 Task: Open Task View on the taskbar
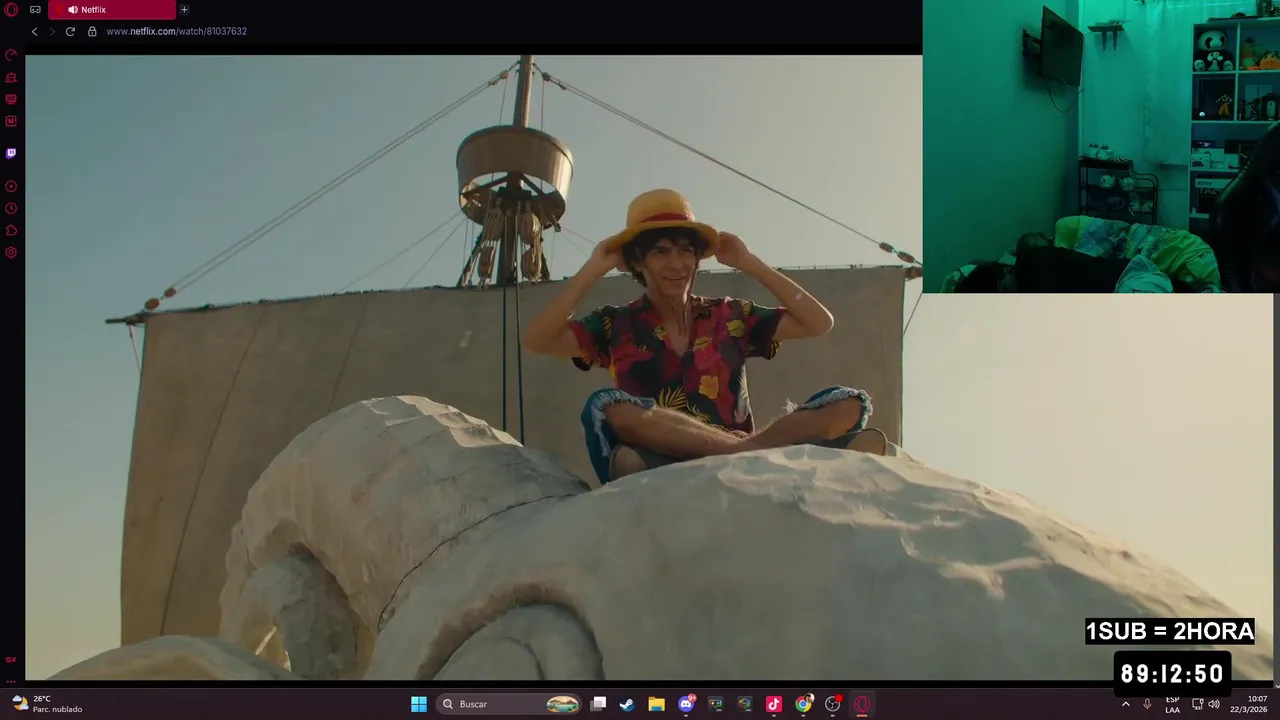tap(598, 704)
